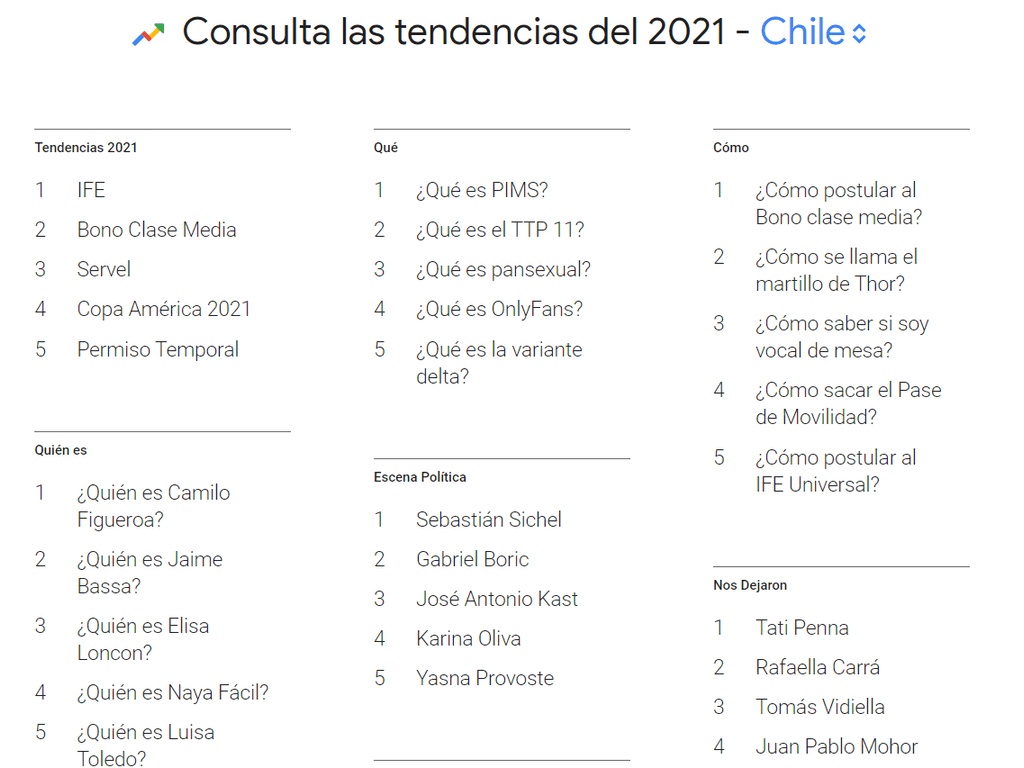Select 'Bono Clase Media' from Tendencias 2021
The width and height of the screenshot is (1024, 768).
tap(156, 230)
